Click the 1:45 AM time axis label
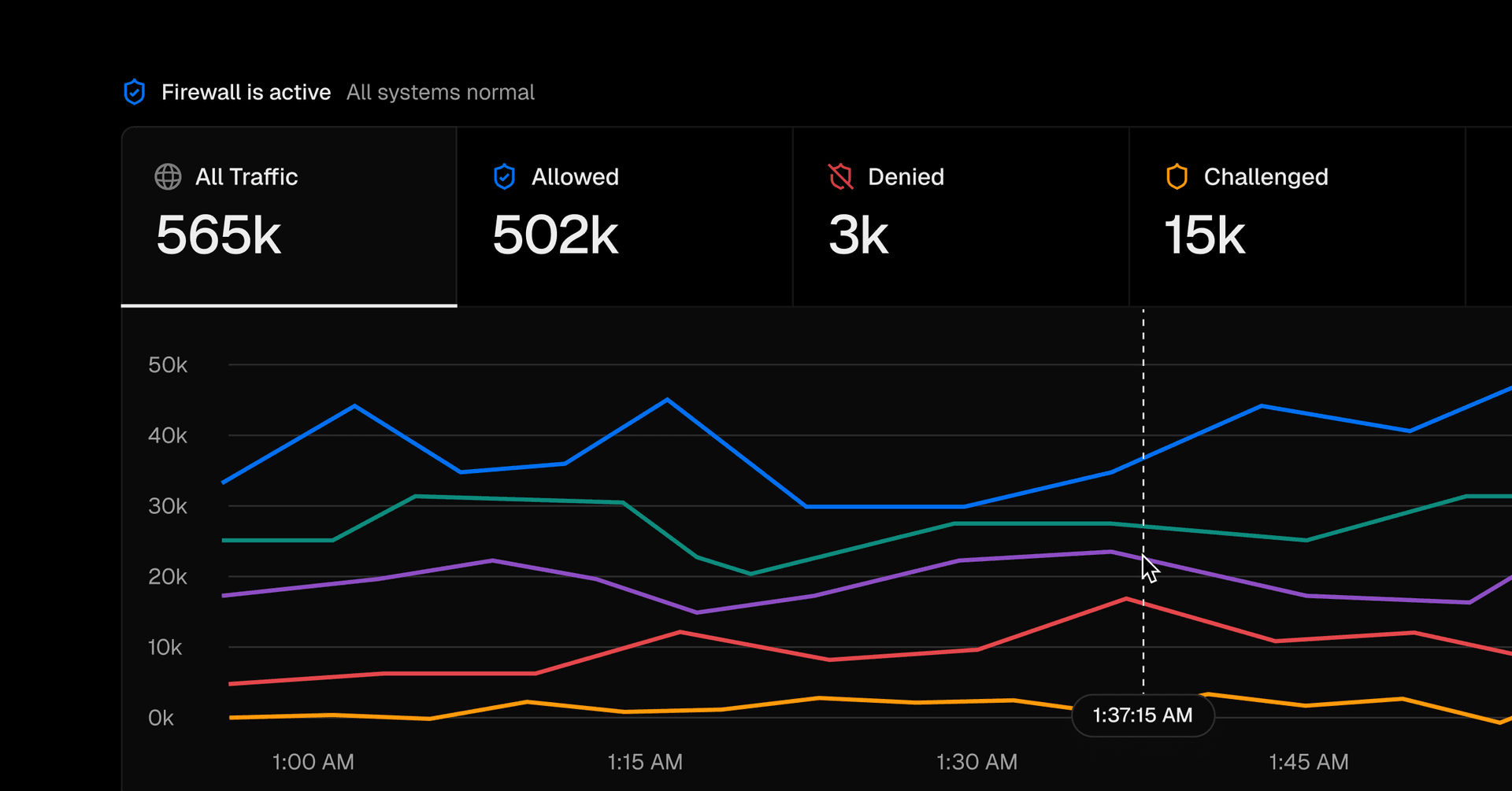Screen dimensions: 1512x791 [1308, 762]
